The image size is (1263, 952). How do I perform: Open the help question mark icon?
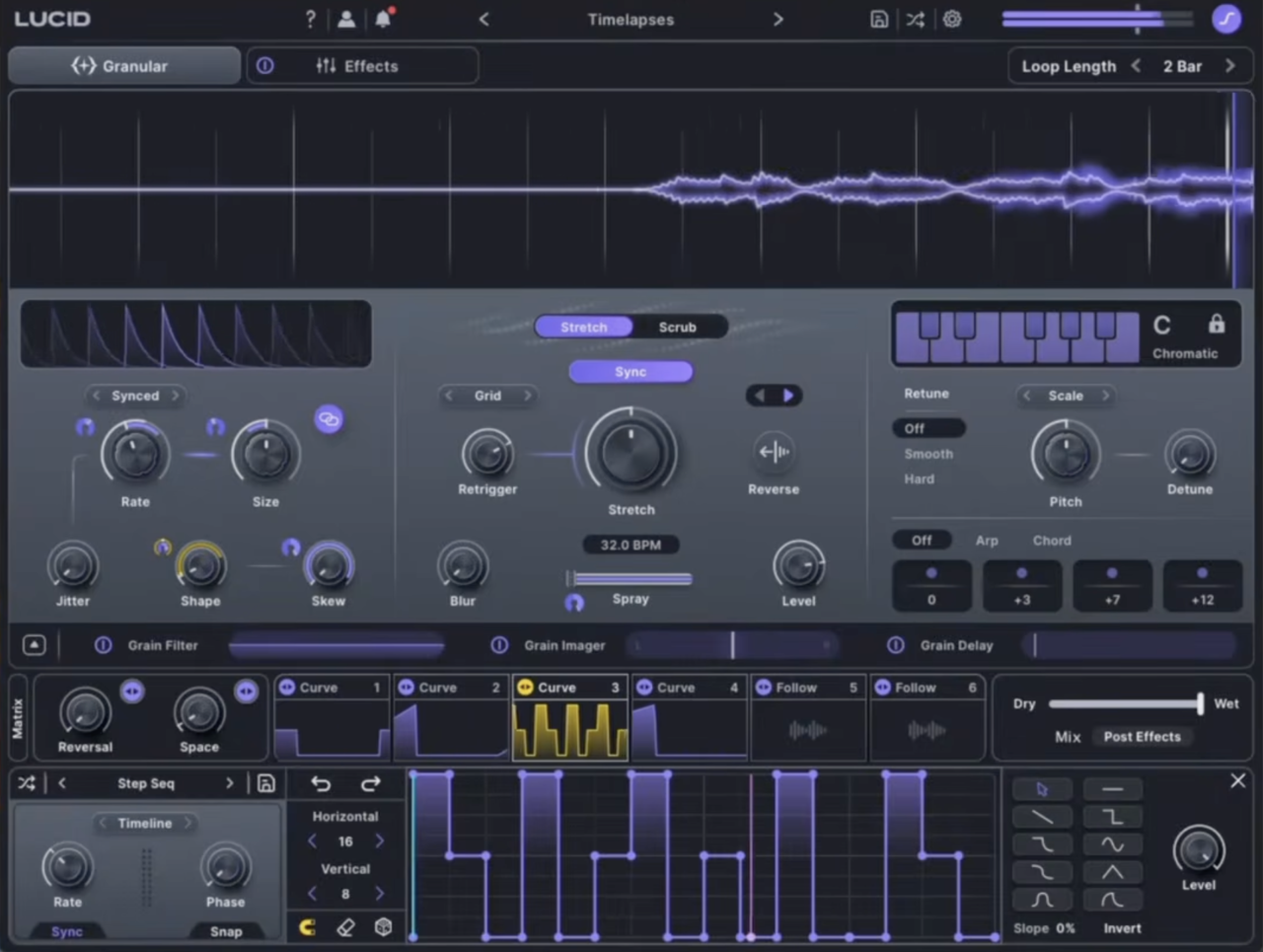311,19
